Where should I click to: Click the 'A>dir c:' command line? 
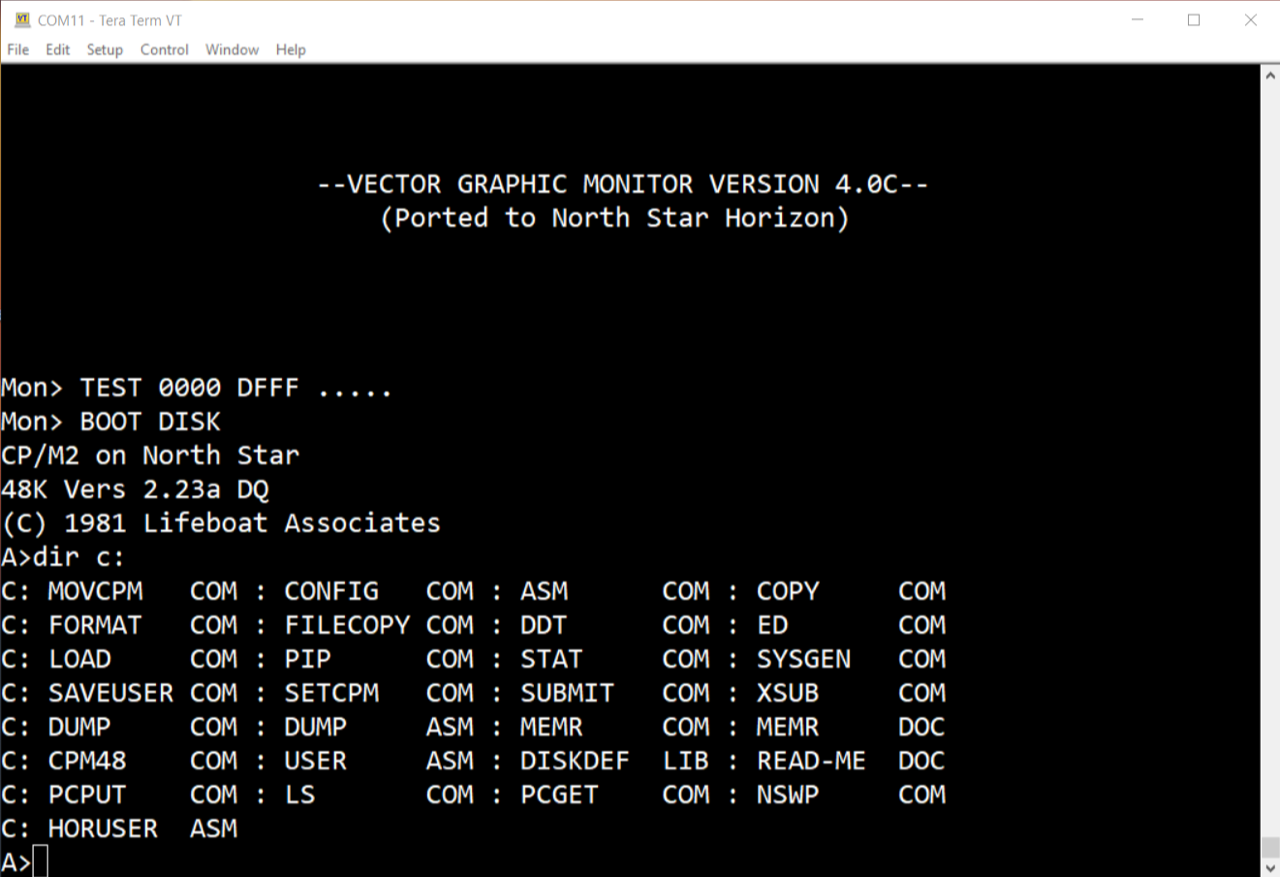(63, 558)
